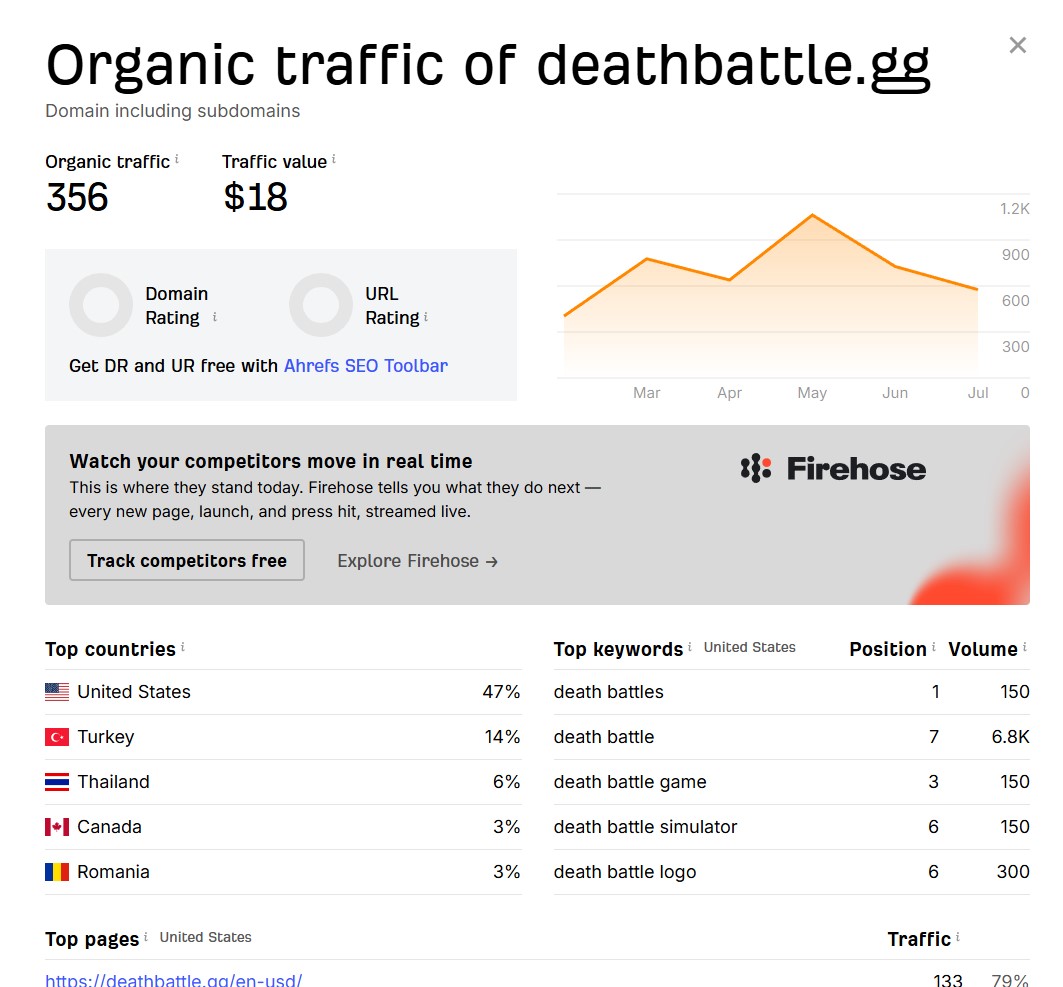This screenshot has width=1063, height=987.
Task: Click Position column info icon
Action: point(934,647)
